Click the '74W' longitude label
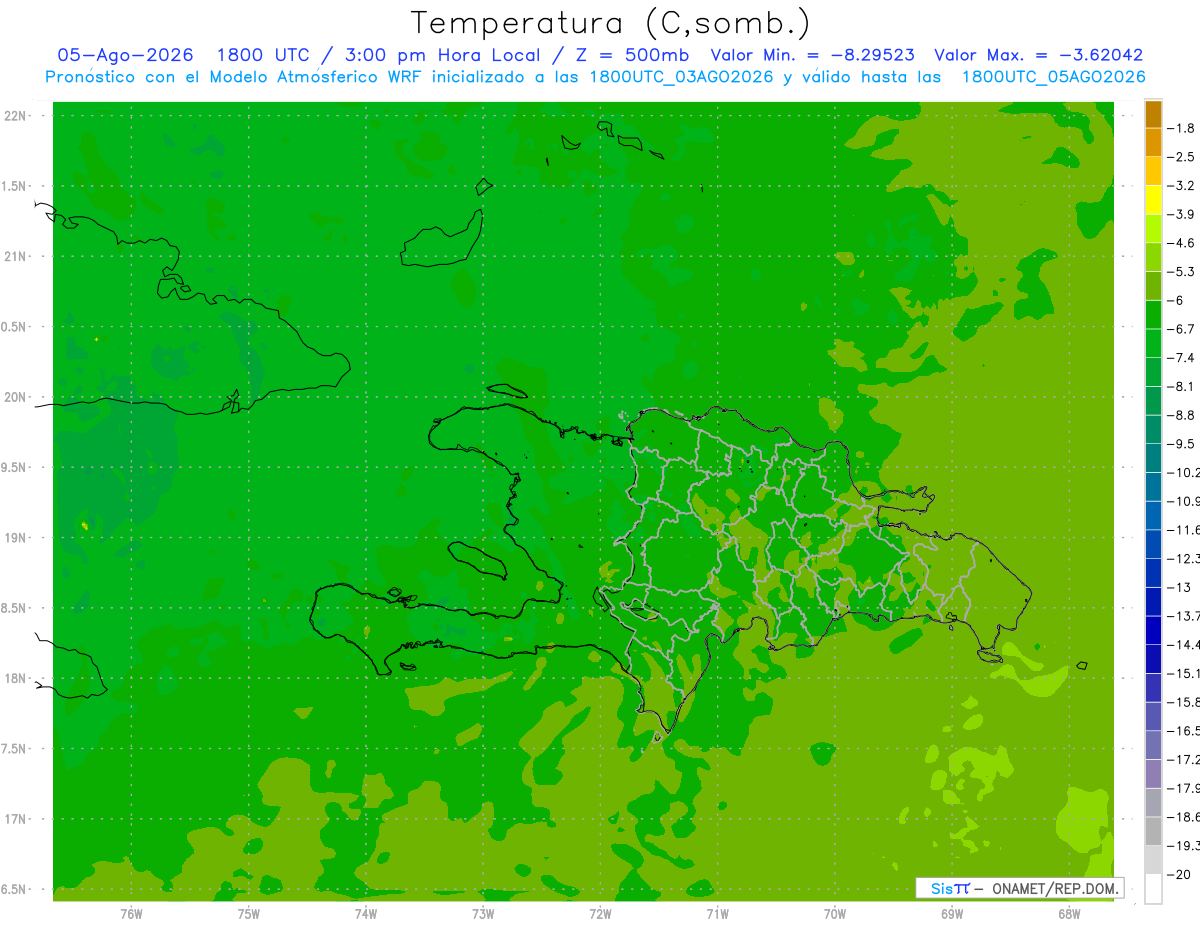 click(x=366, y=913)
